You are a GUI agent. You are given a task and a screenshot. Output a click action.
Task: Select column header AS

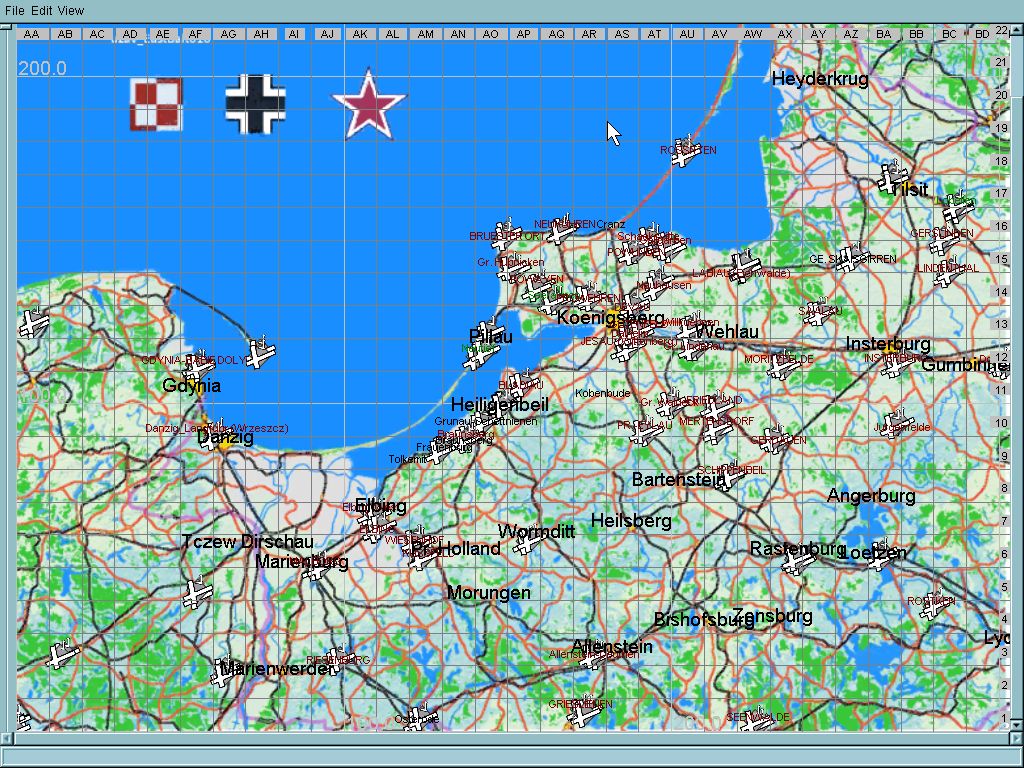point(622,34)
